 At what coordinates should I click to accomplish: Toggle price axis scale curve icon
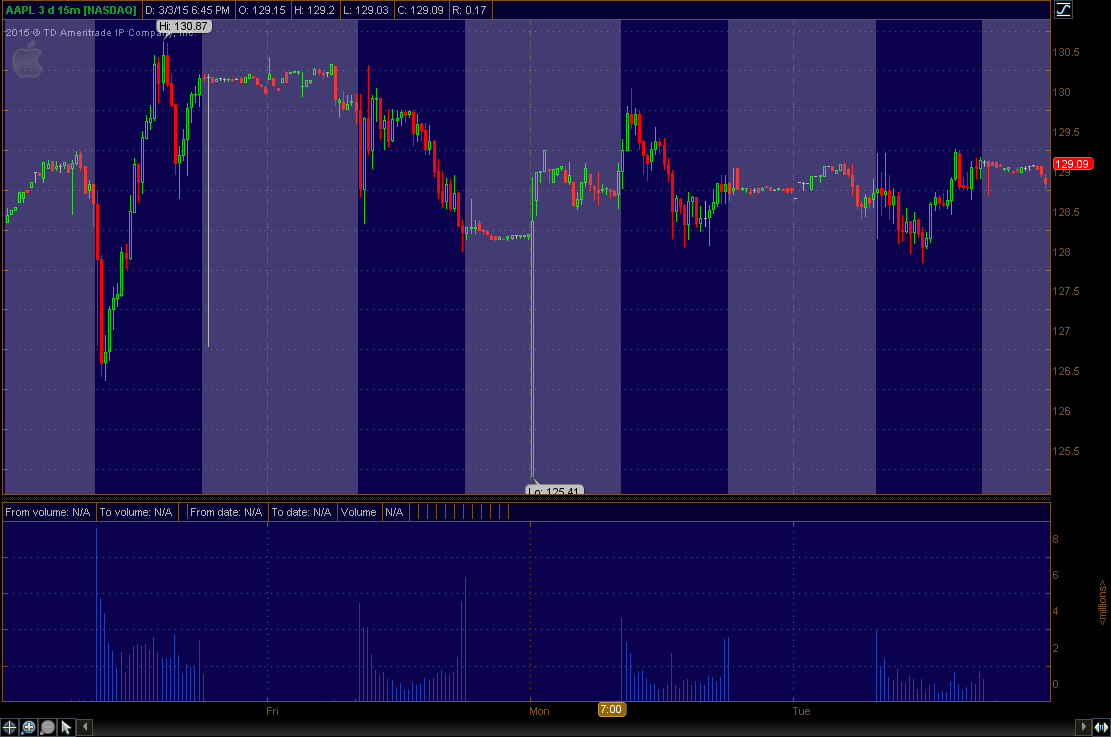tap(1064, 10)
